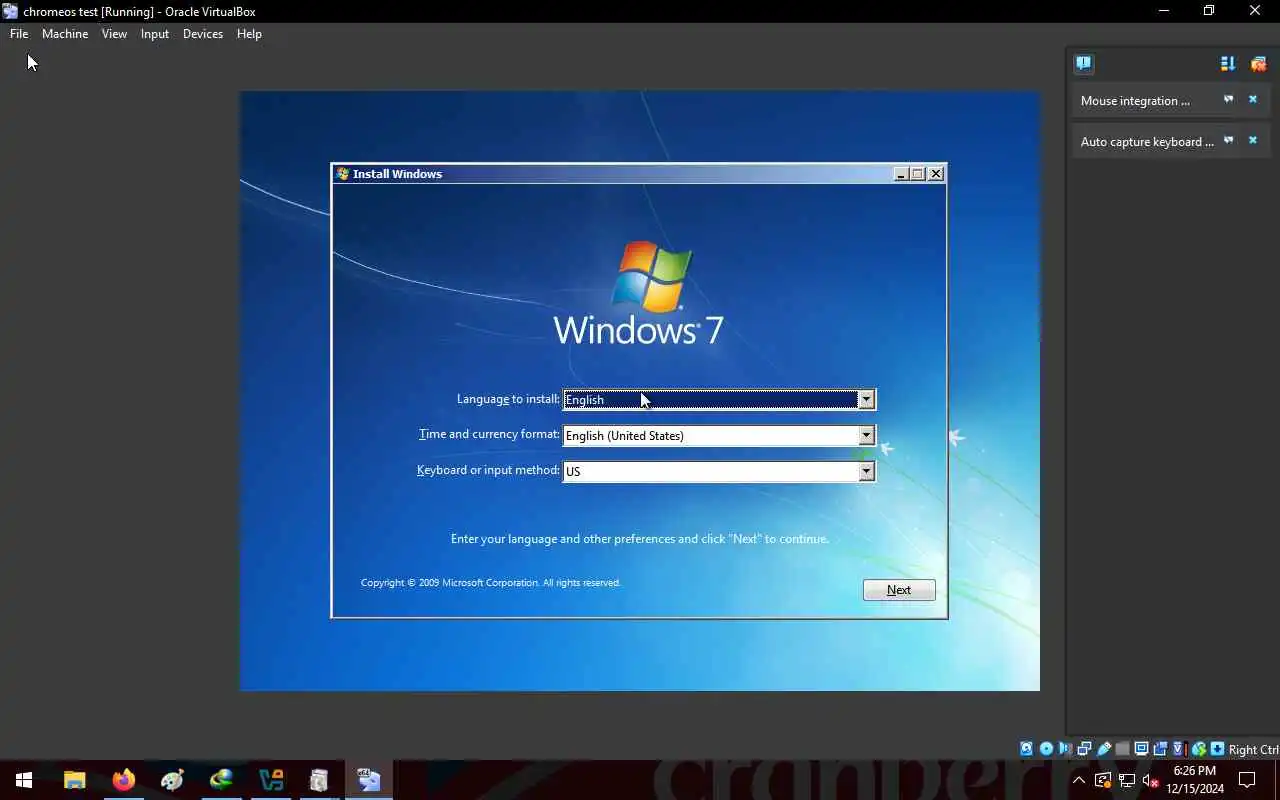This screenshot has height=800, width=1280.
Task: Click the muted volume tray icon
Action: coord(1150,780)
